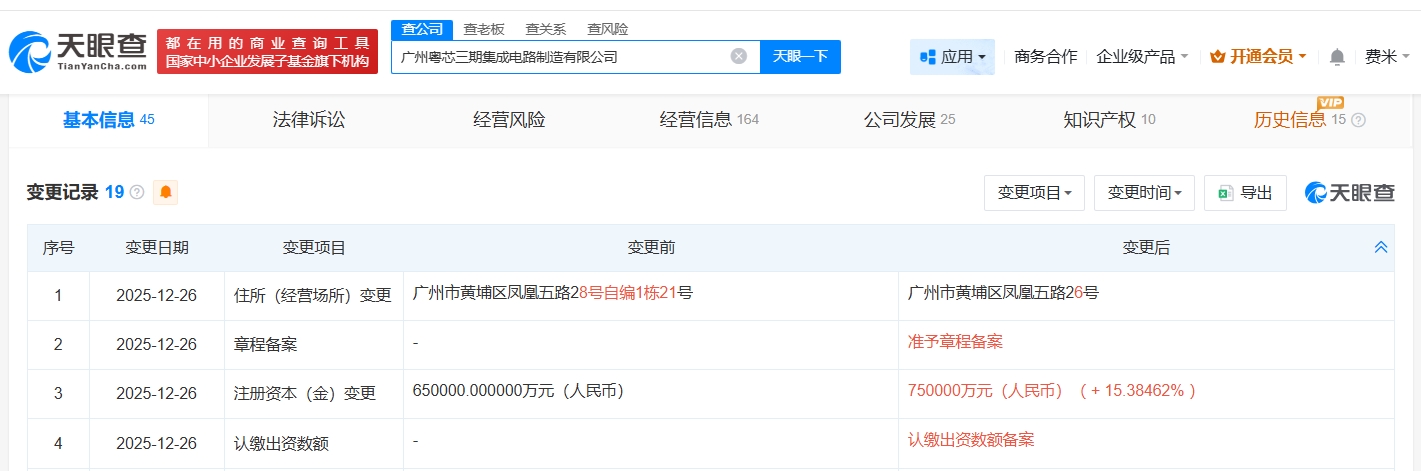
Task: Click into the company search input field
Action: pyautogui.click(x=560, y=57)
